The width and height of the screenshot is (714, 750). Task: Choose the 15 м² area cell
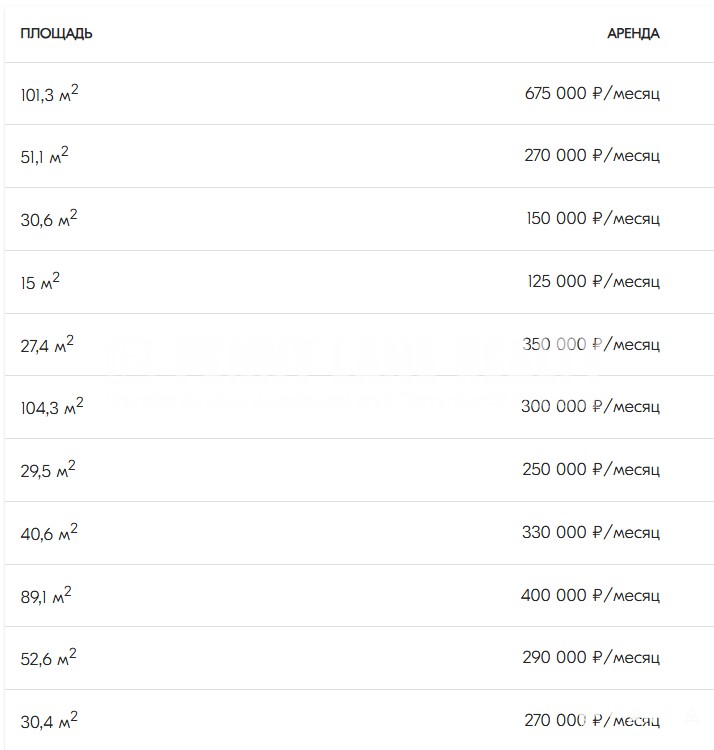pyautogui.click(x=40, y=282)
